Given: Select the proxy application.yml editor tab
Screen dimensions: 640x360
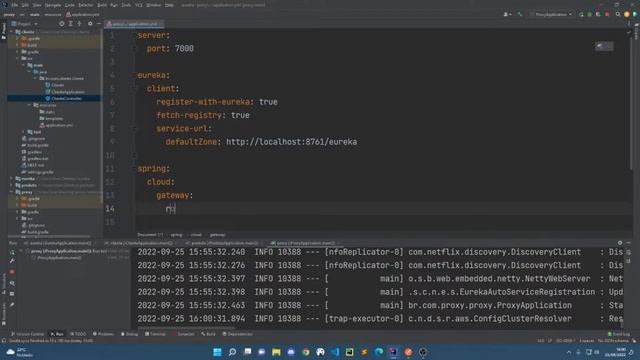Looking at the screenshot, I should 134,24.
